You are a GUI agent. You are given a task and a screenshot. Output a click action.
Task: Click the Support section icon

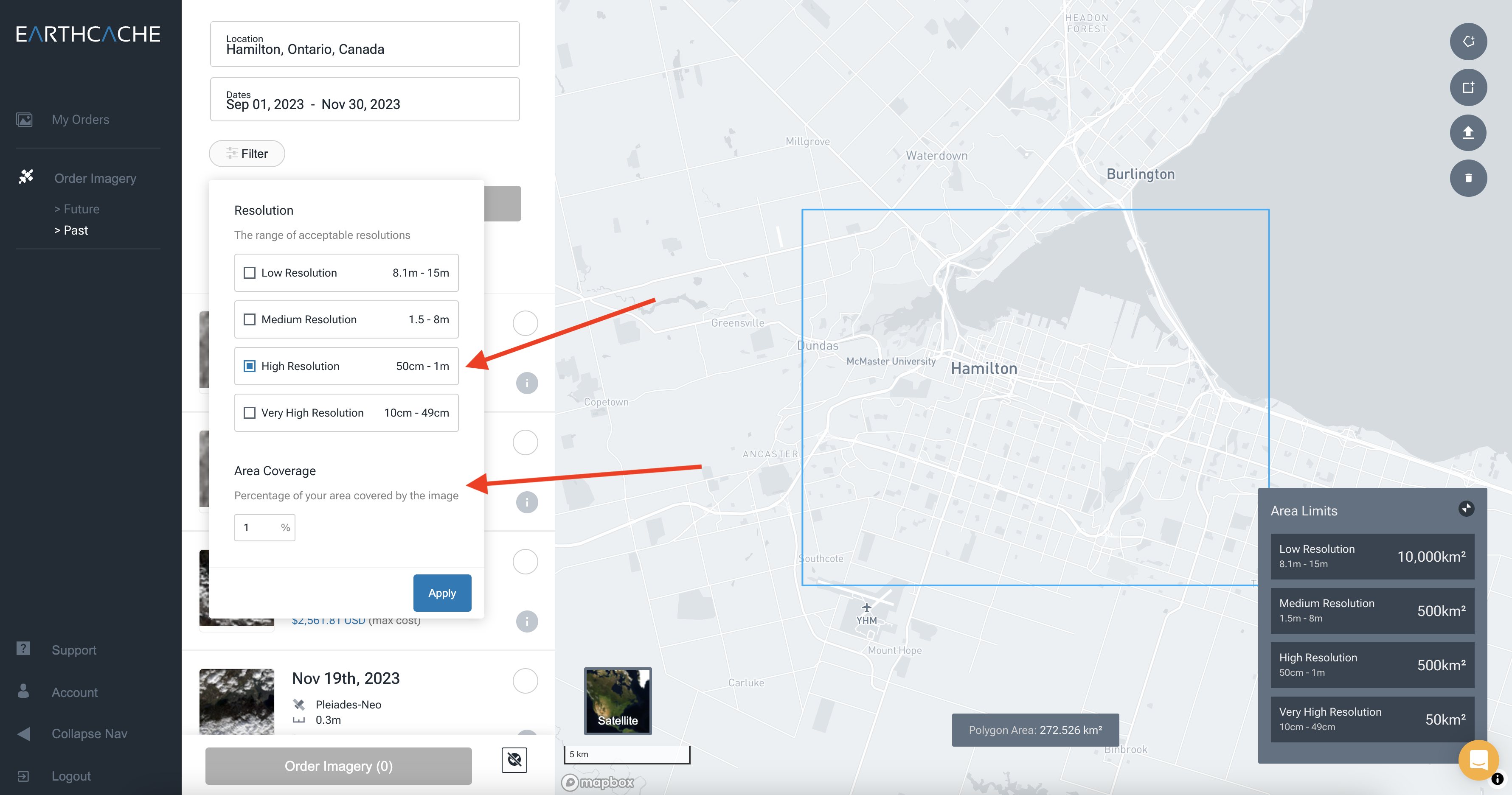[24, 649]
